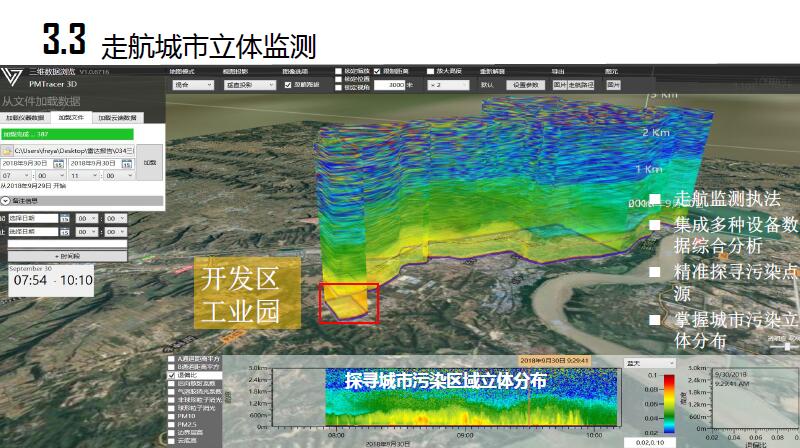The height and width of the screenshot is (448, 800).
Task: Open the 地图模式 dropdown showing 混合
Action: click(x=192, y=86)
